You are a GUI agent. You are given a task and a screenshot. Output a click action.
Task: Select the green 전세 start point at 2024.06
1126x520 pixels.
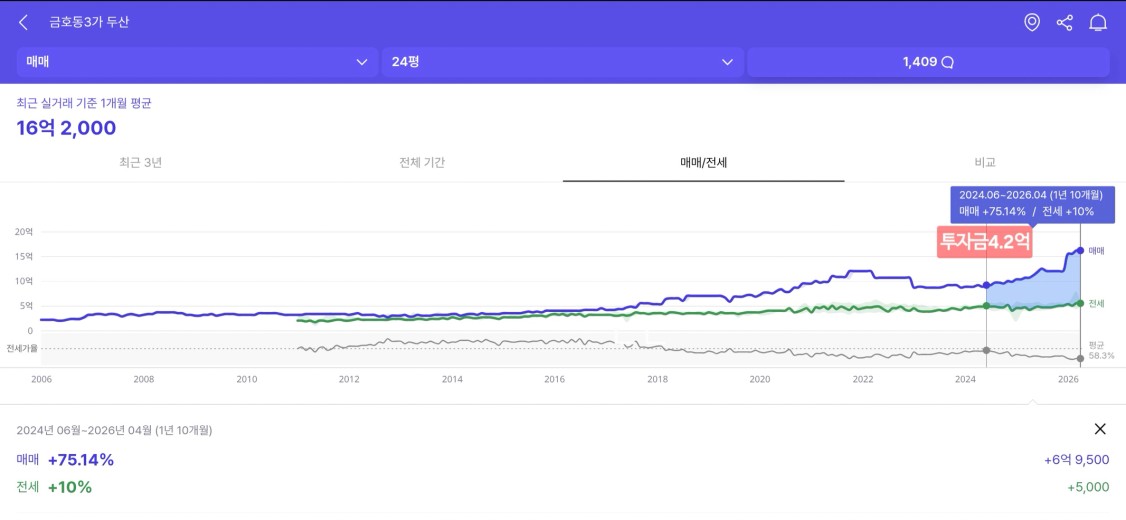(x=987, y=305)
